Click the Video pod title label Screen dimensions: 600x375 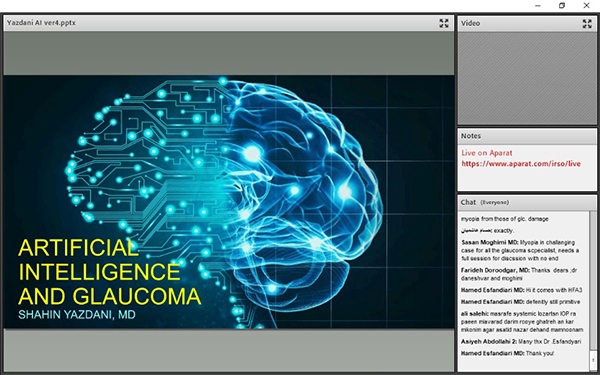[x=470, y=23]
